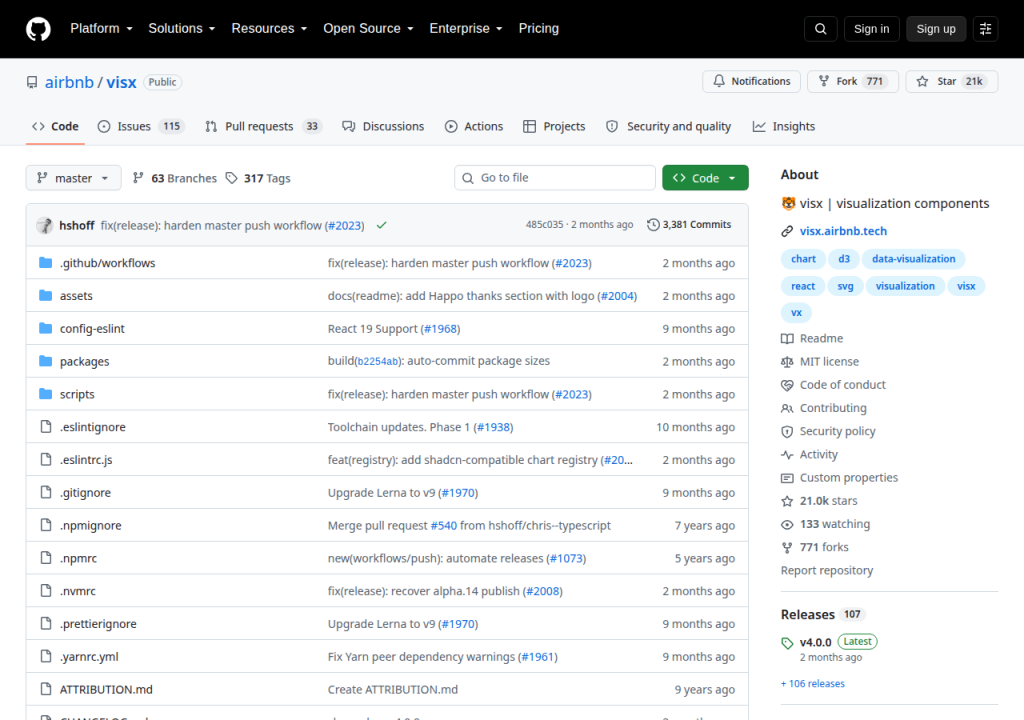Click the scale icon beside MIT license

787,362
